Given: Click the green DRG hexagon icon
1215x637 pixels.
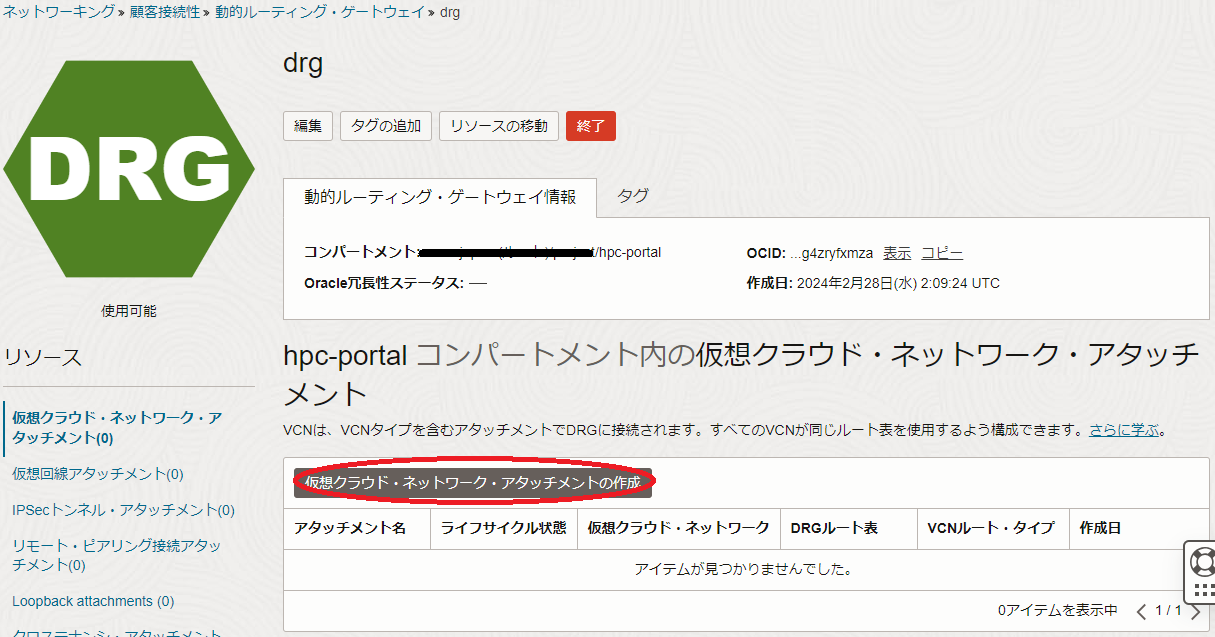Looking at the screenshot, I should (129, 169).
